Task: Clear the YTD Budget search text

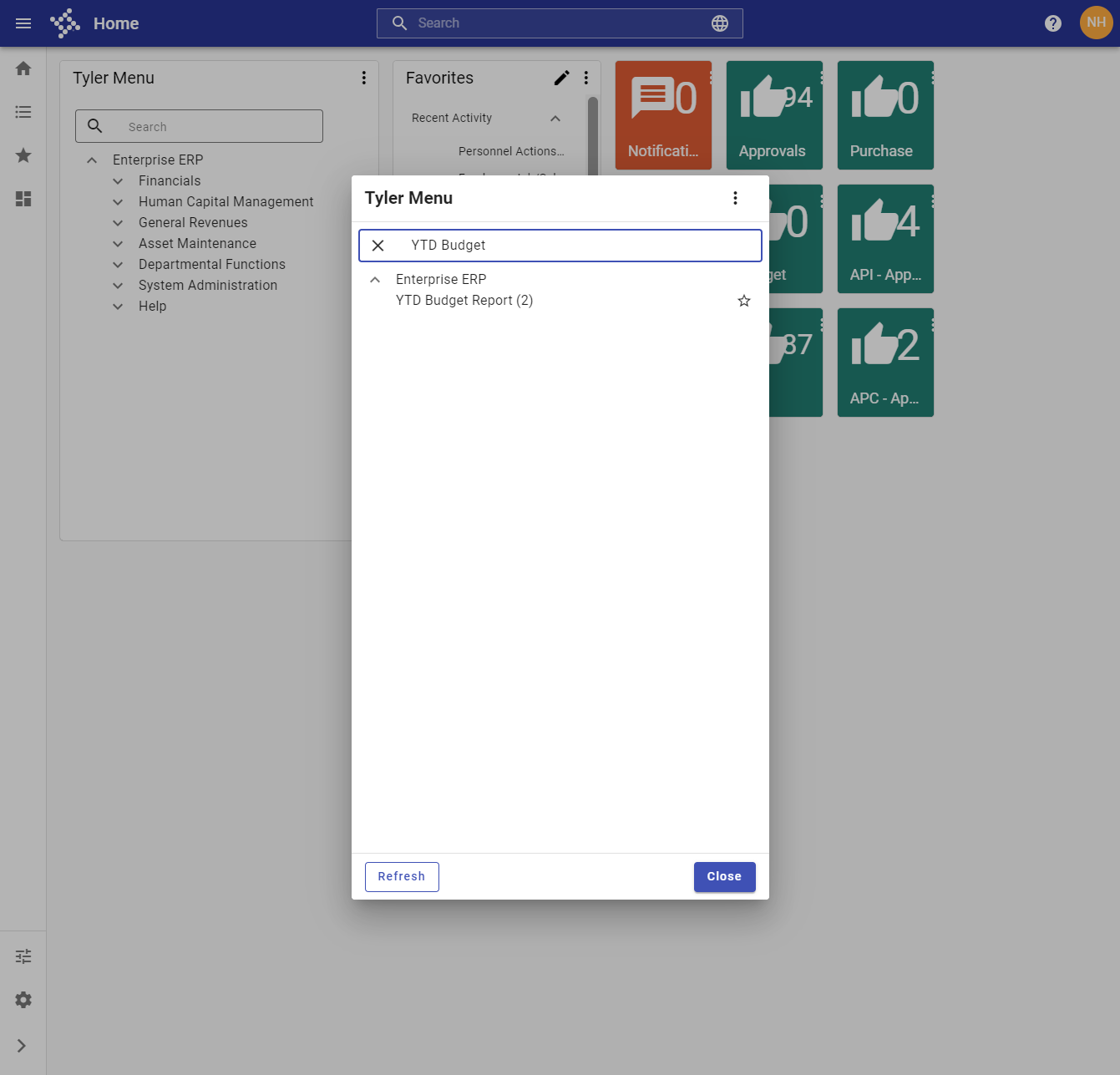Action: (378, 246)
